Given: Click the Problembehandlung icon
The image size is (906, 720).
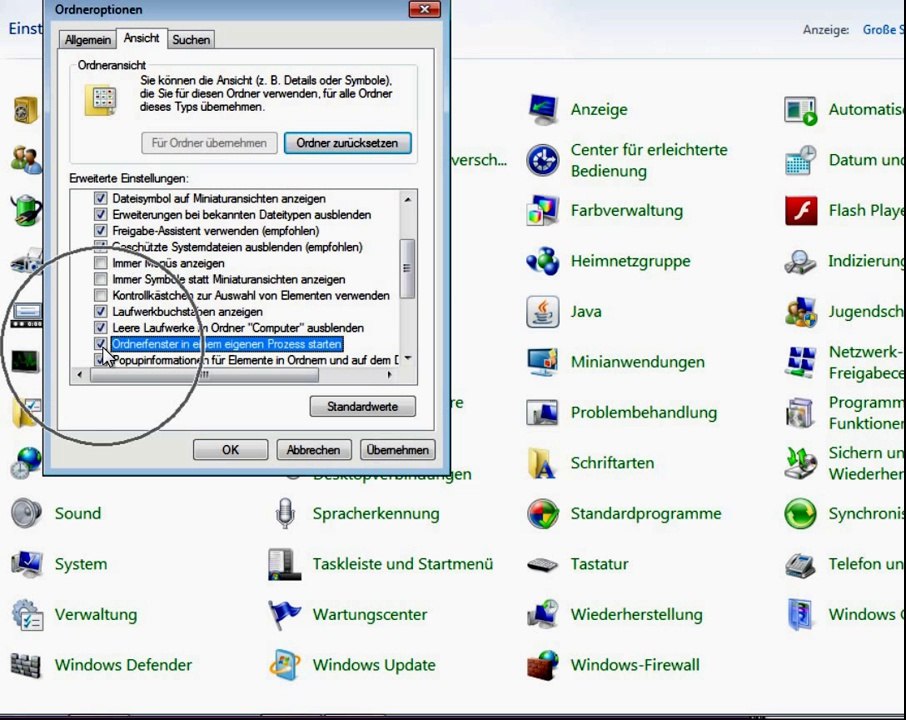Looking at the screenshot, I should pyautogui.click(x=543, y=413).
